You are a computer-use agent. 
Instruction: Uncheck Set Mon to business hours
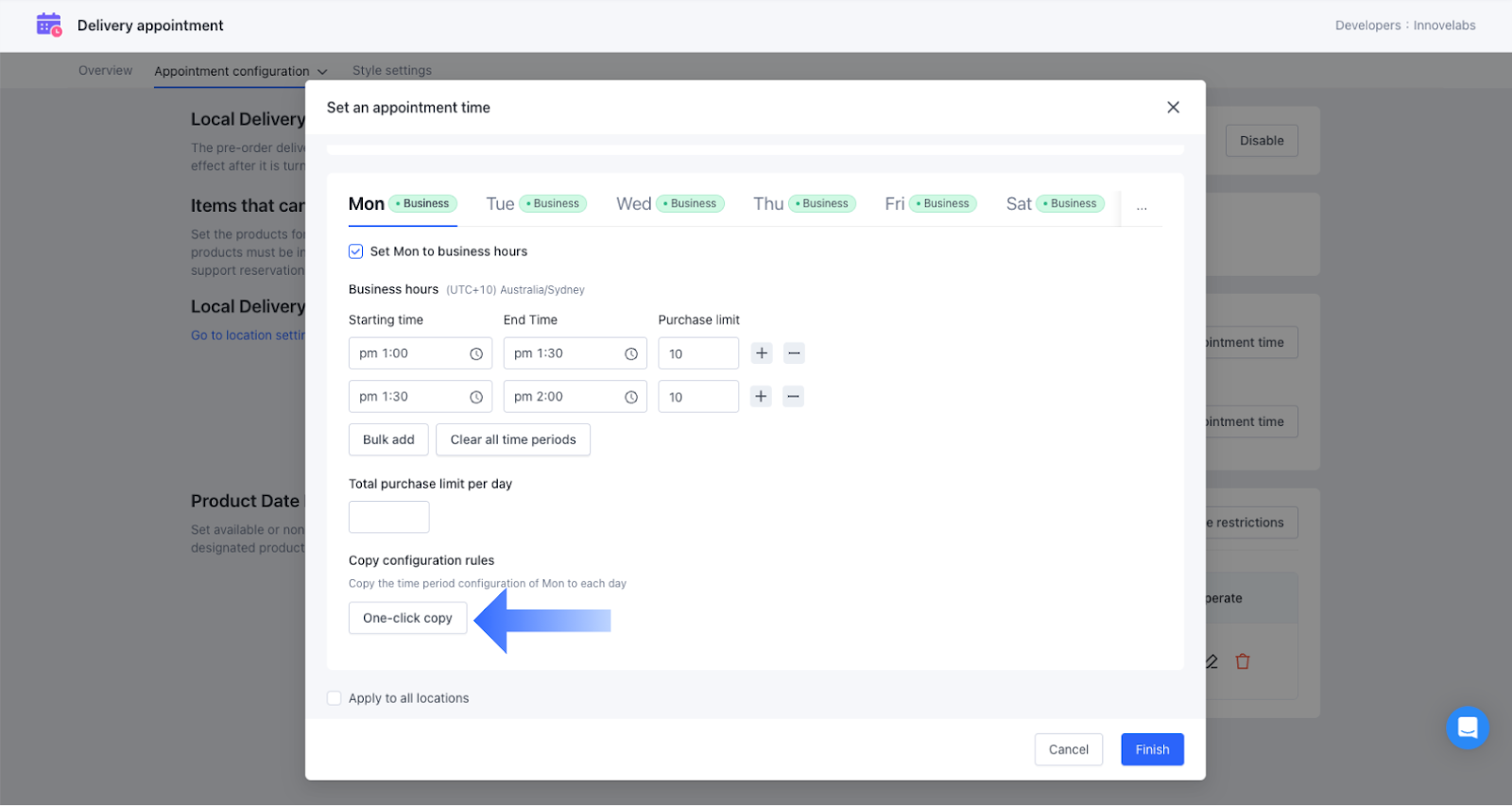pos(356,251)
